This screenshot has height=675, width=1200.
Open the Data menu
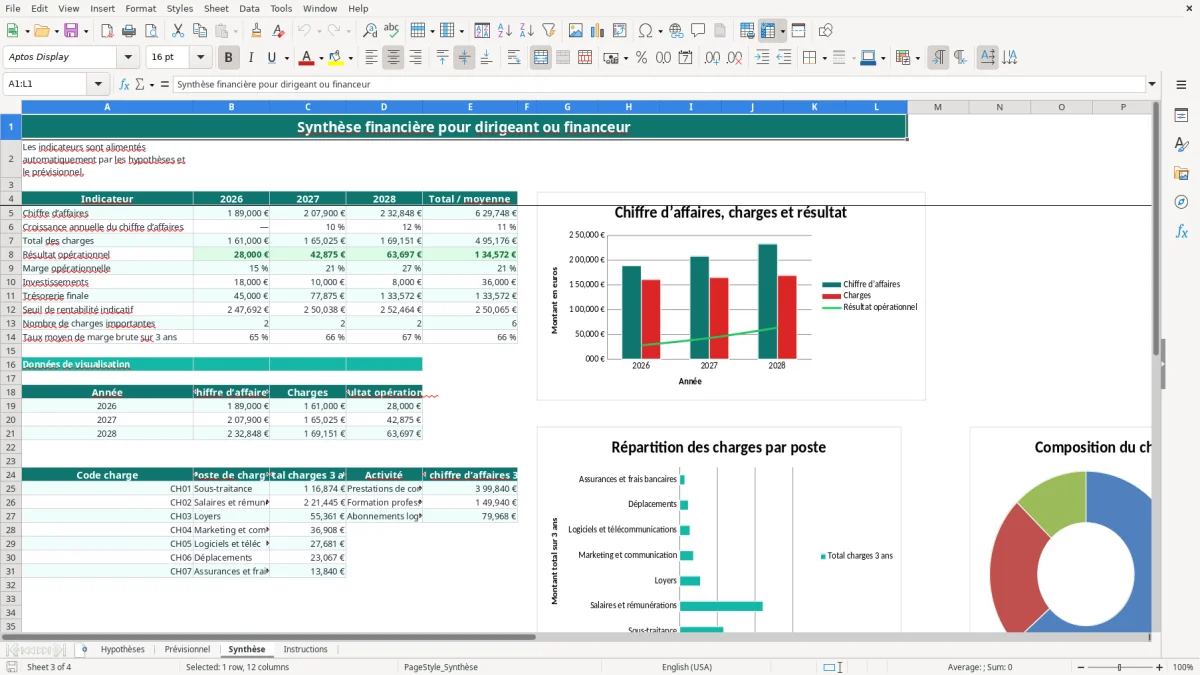pyautogui.click(x=249, y=8)
